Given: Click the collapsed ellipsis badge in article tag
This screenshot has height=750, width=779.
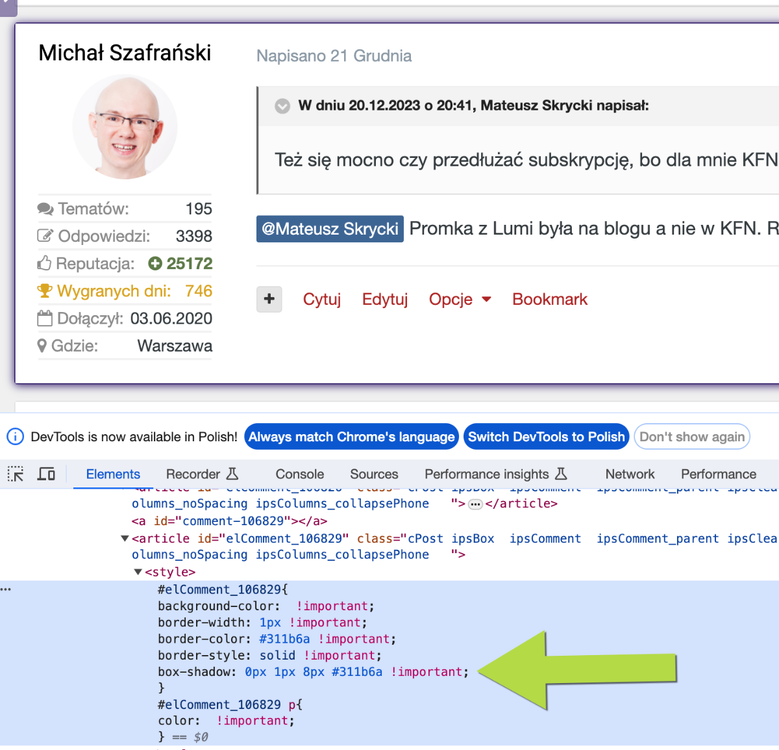Looking at the screenshot, I should [x=475, y=504].
